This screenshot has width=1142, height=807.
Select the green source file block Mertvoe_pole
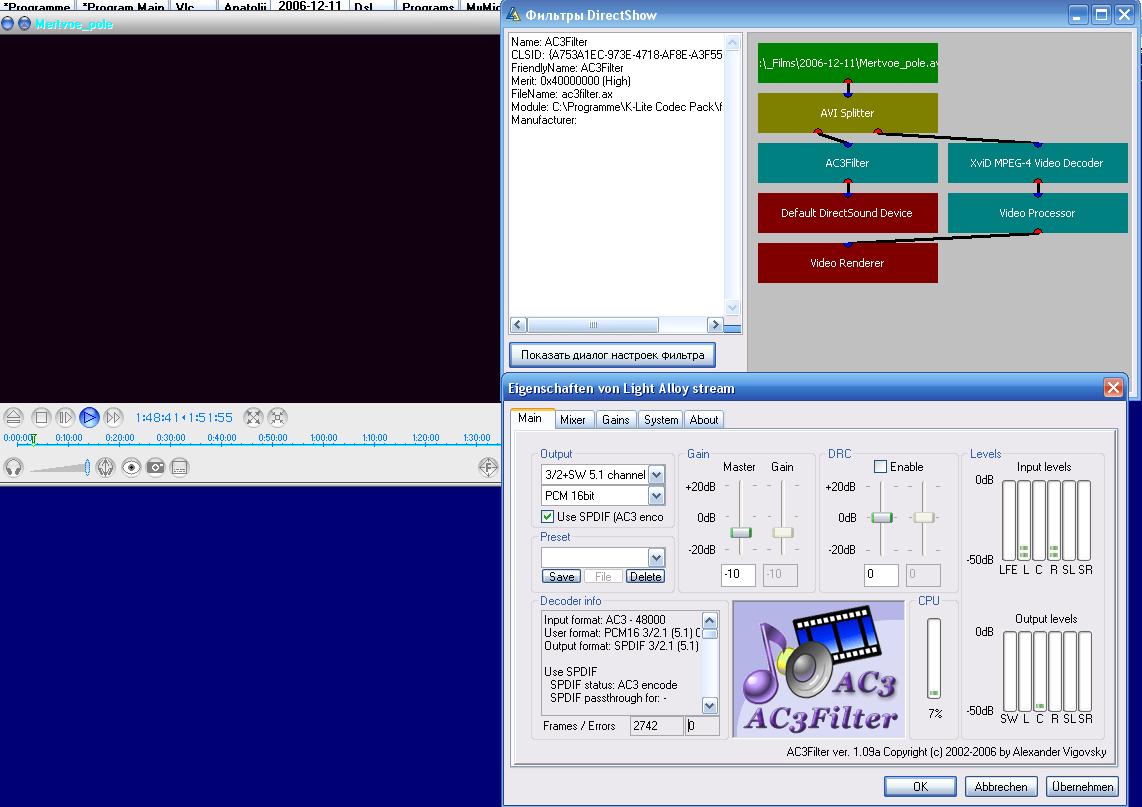click(x=847, y=63)
